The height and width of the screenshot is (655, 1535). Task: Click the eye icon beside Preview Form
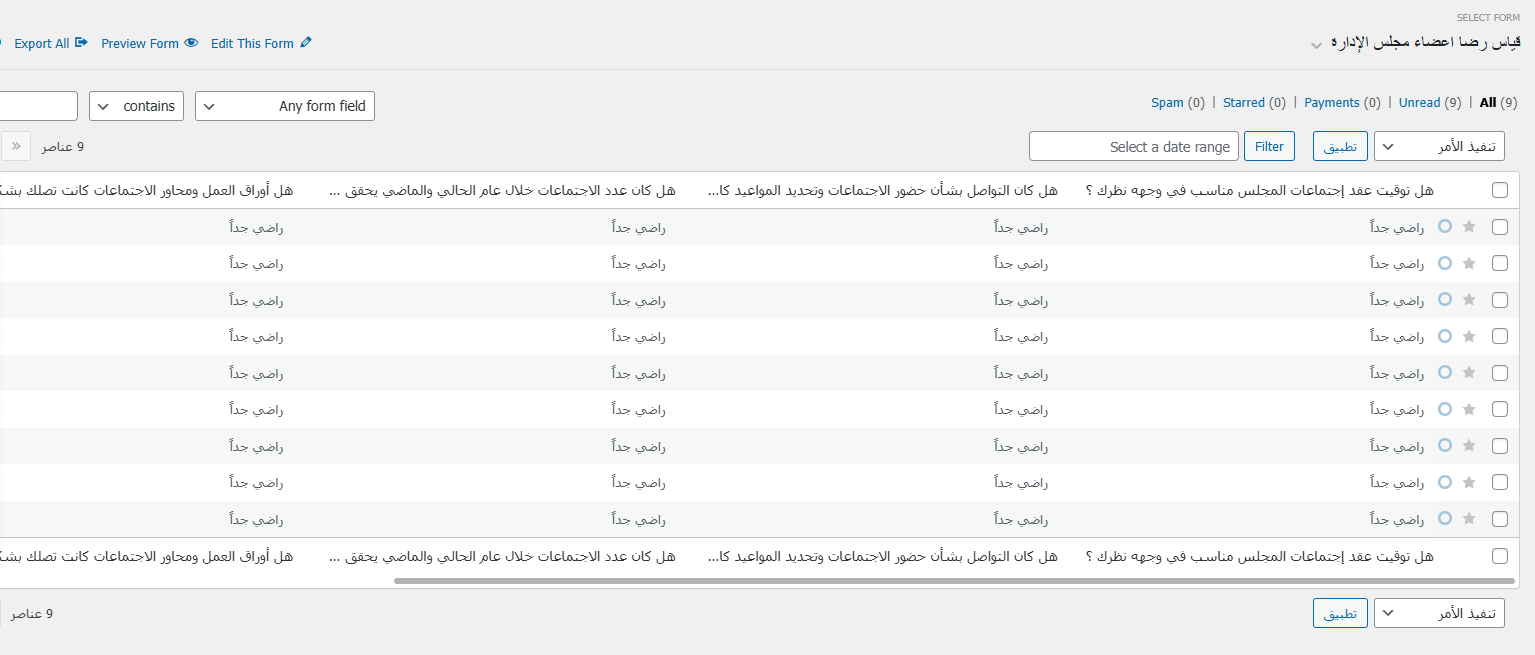point(191,43)
